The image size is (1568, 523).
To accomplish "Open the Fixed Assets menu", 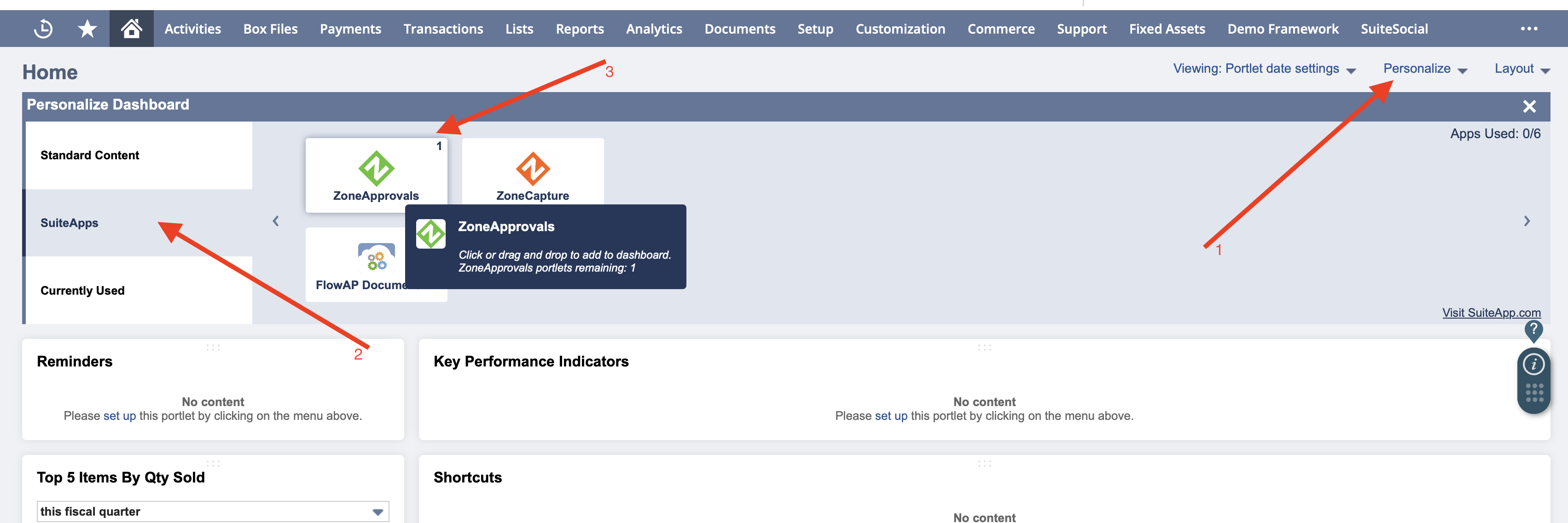I will 1167,29.
